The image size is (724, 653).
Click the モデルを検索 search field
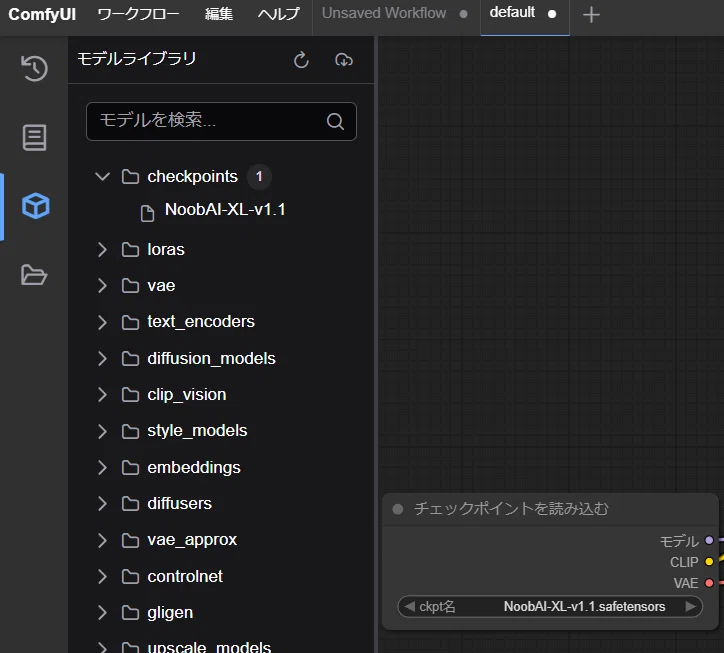coord(221,121)
